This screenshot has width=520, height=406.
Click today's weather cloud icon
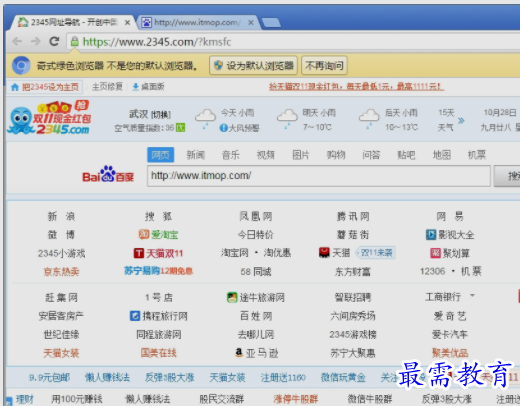coord(205,118)
